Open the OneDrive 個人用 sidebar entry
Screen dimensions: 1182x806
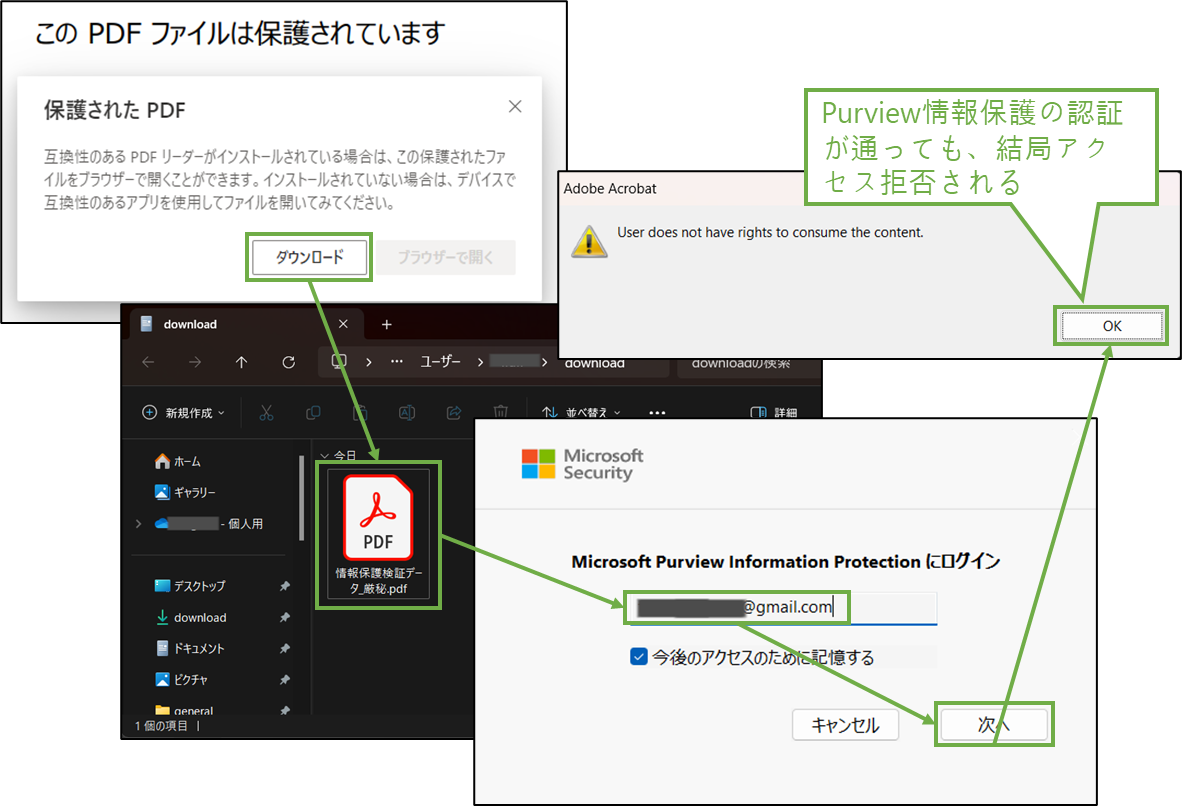pyautogui.click(x=209, y=523)
